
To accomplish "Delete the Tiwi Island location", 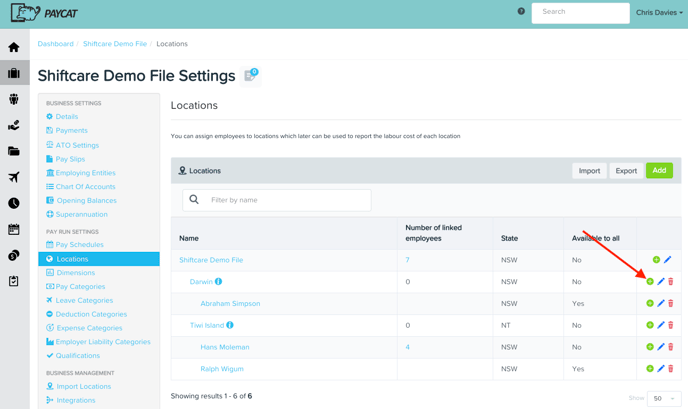I will click(670, 325).
